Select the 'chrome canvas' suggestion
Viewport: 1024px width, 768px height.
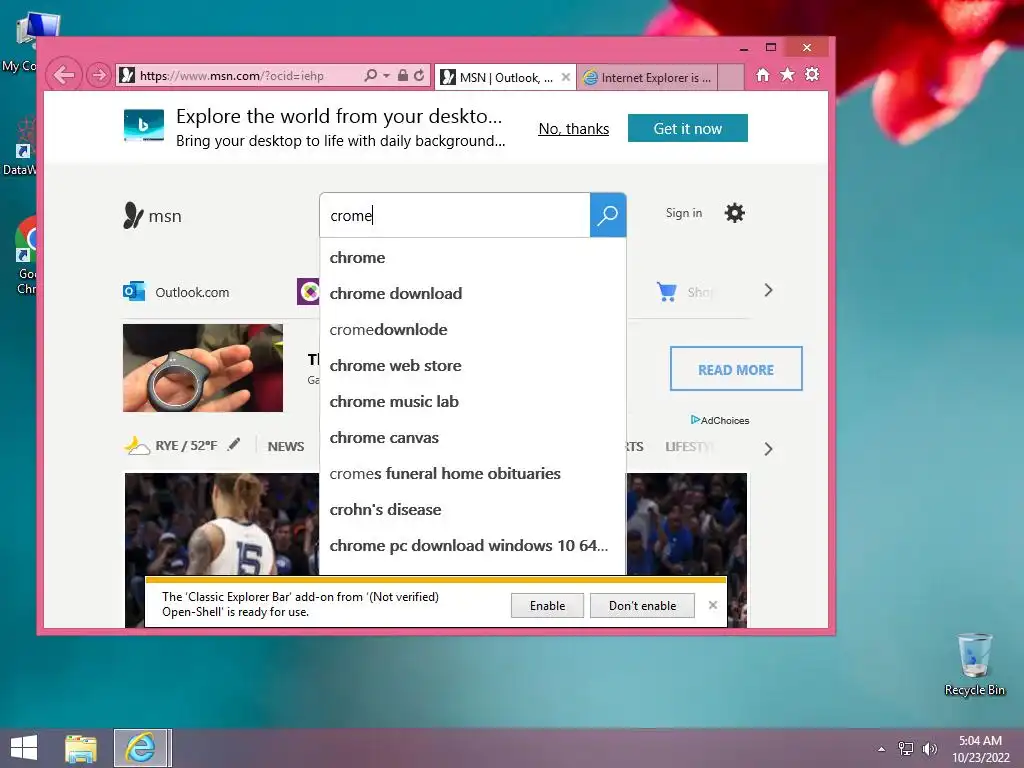473,438
